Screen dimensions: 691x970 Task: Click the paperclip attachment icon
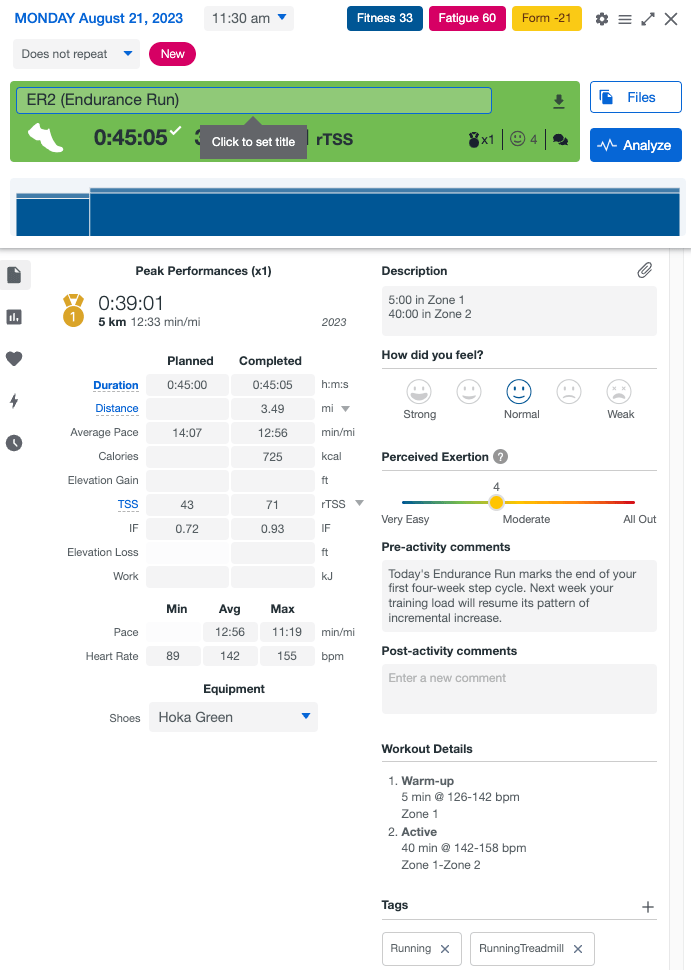point(645,270)
